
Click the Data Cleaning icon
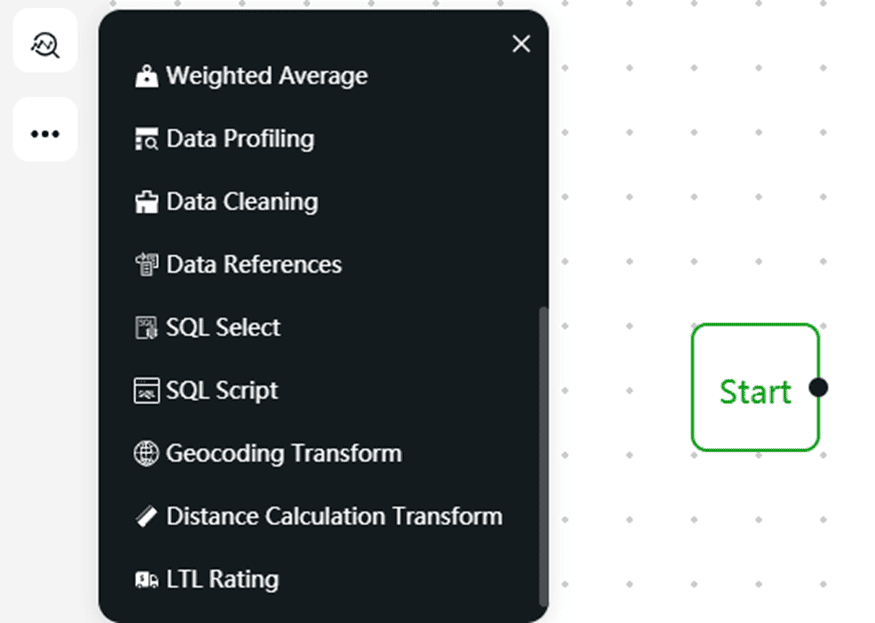coord(146,203)
